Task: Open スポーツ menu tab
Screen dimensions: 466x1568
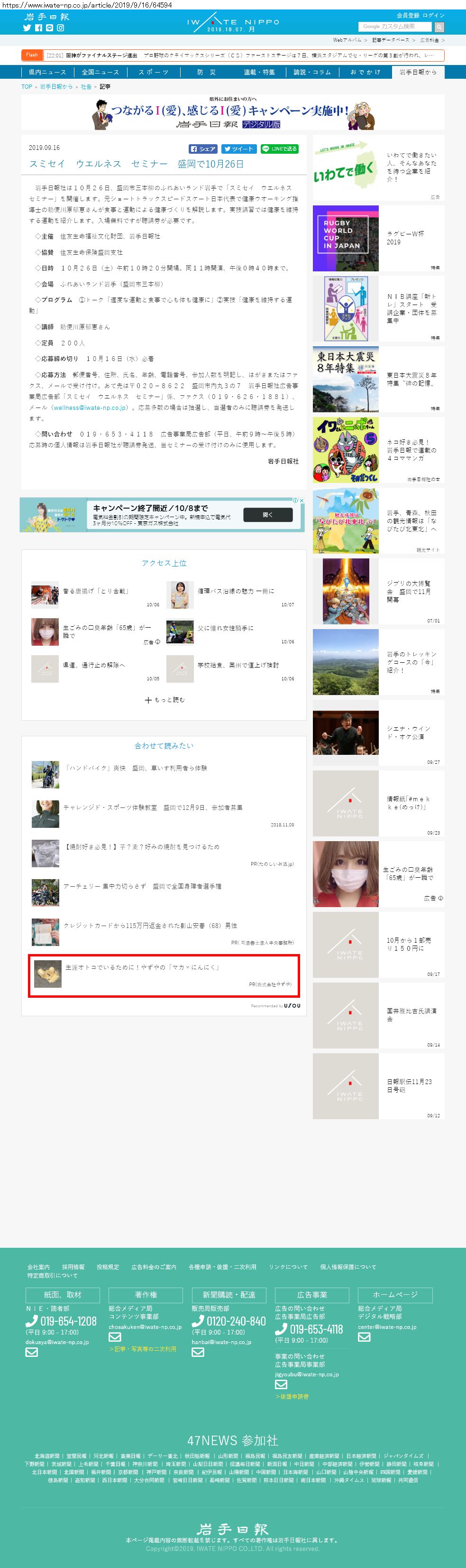Action: pyautogui.click(x=153, y=72)
